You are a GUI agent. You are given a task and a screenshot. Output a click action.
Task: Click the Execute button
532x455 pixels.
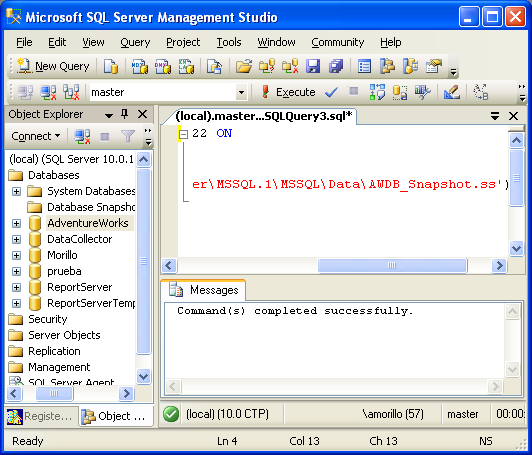click(x=288, y=92)
